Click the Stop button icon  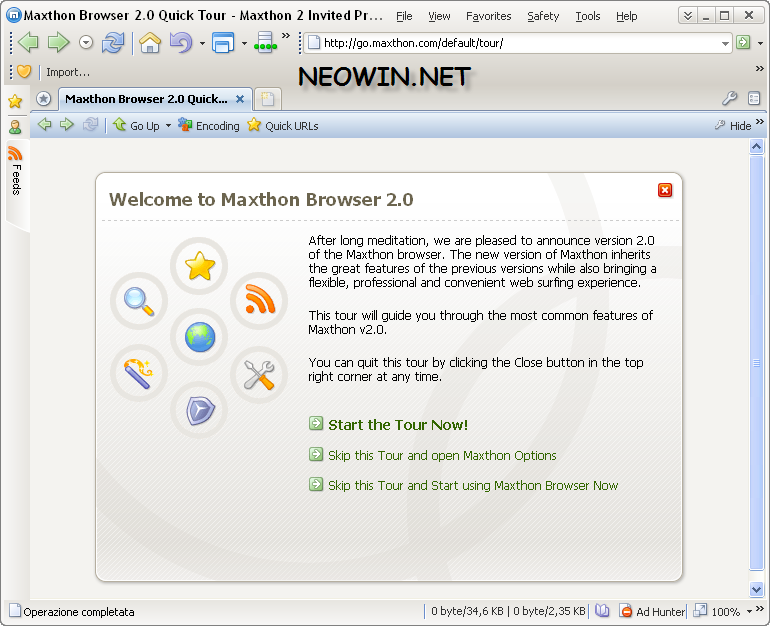coord(86,43)
